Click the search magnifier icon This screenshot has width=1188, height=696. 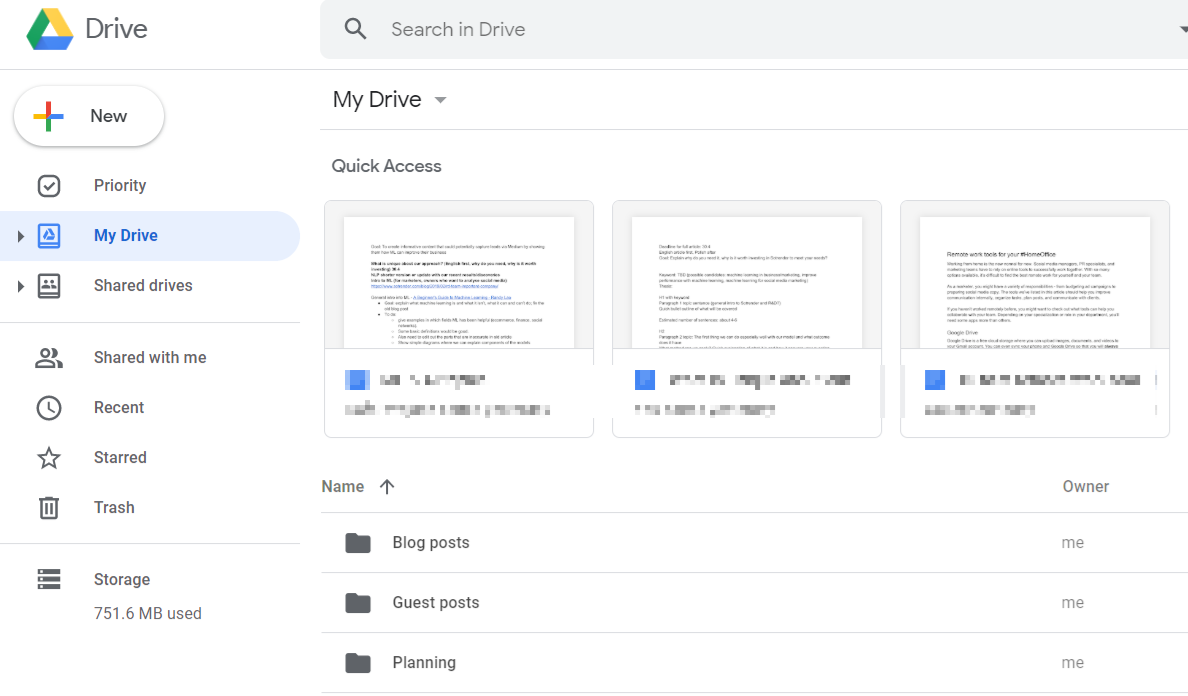pyautogui.click(x=355, y=29)
